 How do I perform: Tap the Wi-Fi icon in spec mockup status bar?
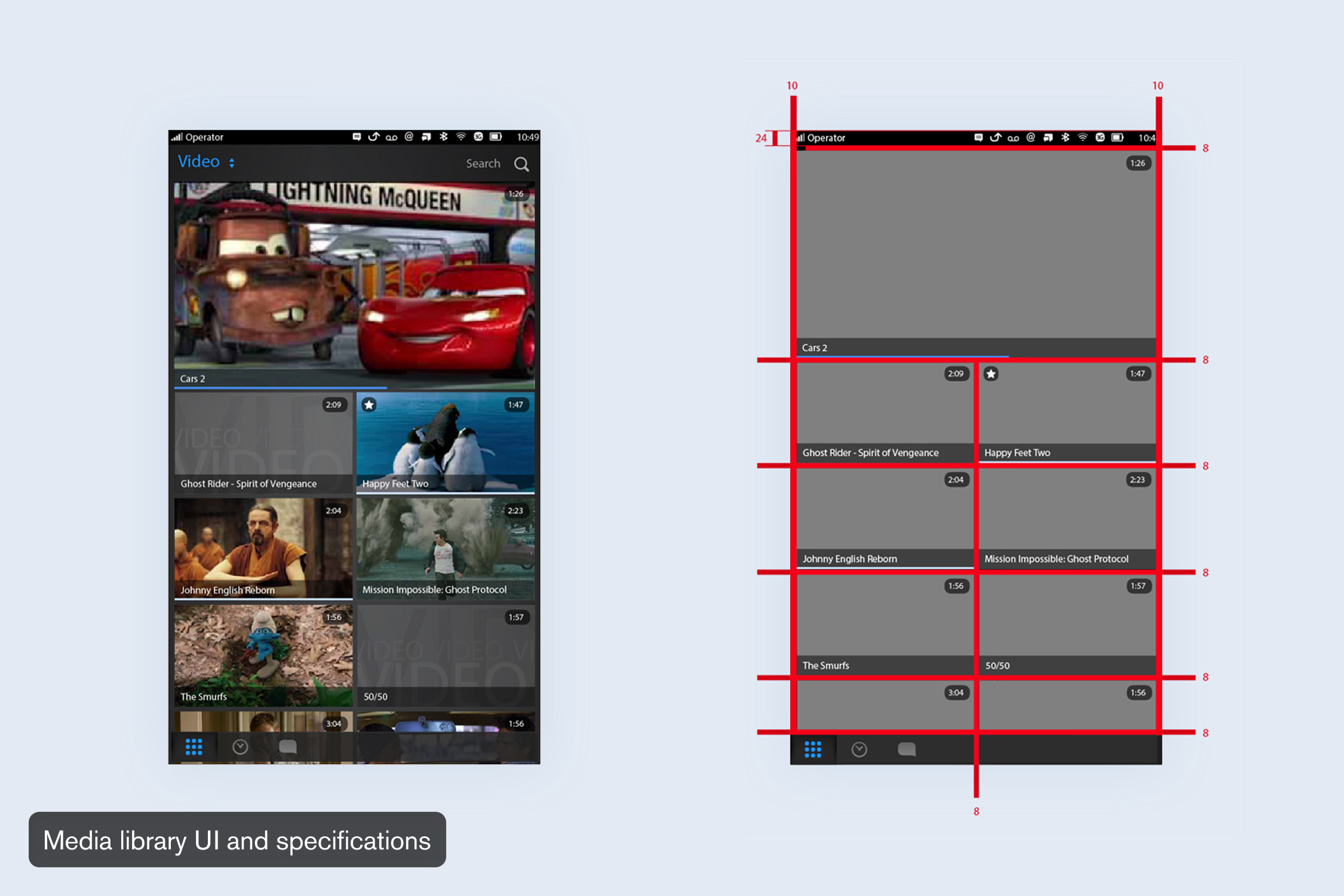(x=1082, y=137)
